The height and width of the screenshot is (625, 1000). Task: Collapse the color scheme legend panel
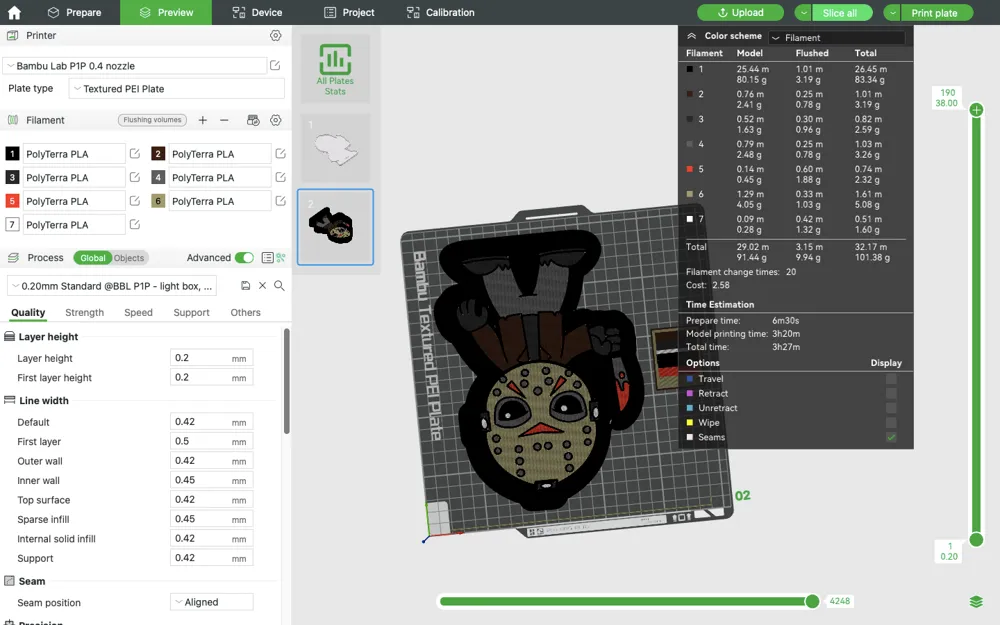click(x=691, y=36)
